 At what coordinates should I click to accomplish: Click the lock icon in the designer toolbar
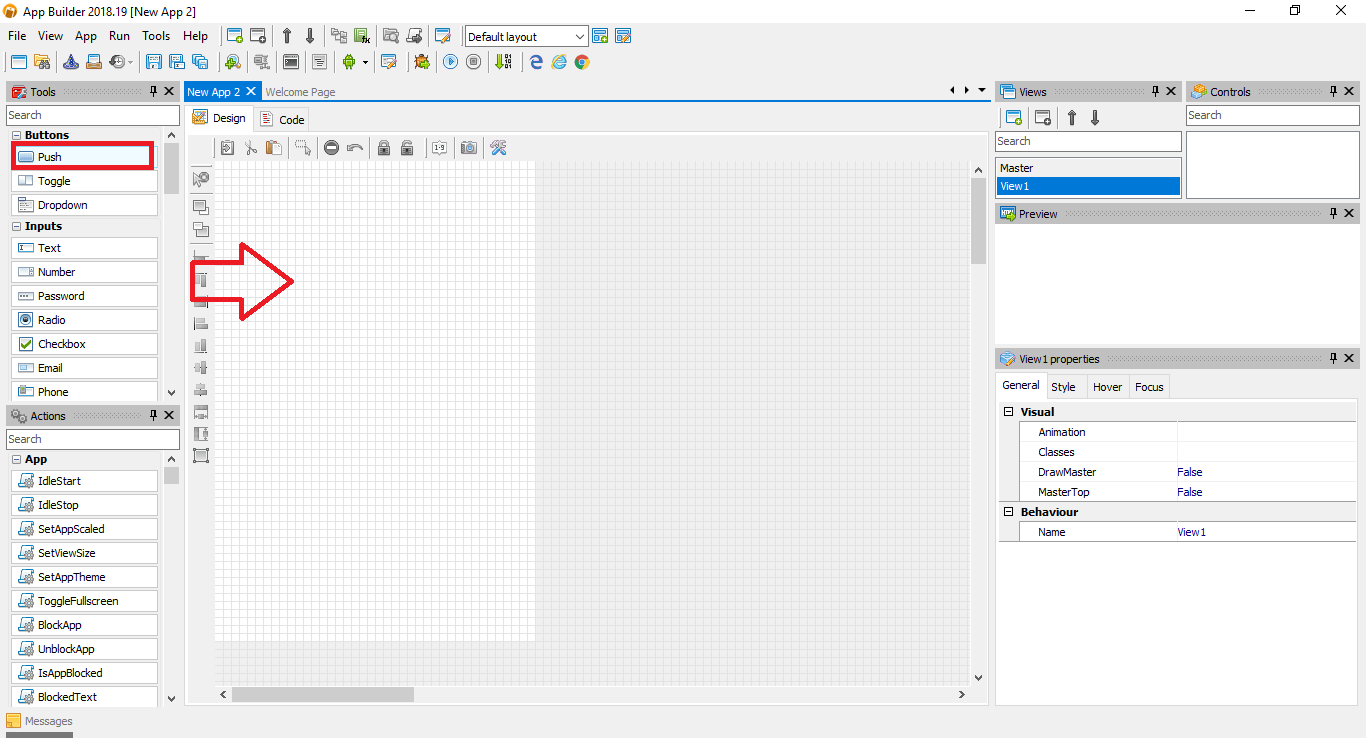click(x=384, y=147)
